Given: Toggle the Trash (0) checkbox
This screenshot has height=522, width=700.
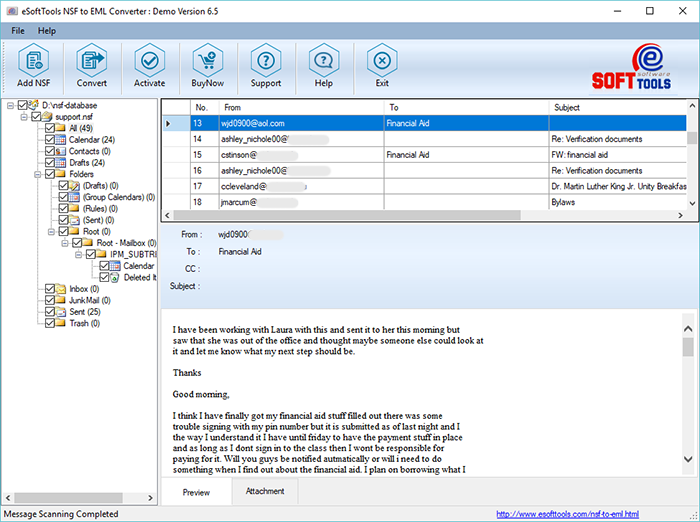Looking at the screenshot, I should pyautogui.click(x=50, y=323).
